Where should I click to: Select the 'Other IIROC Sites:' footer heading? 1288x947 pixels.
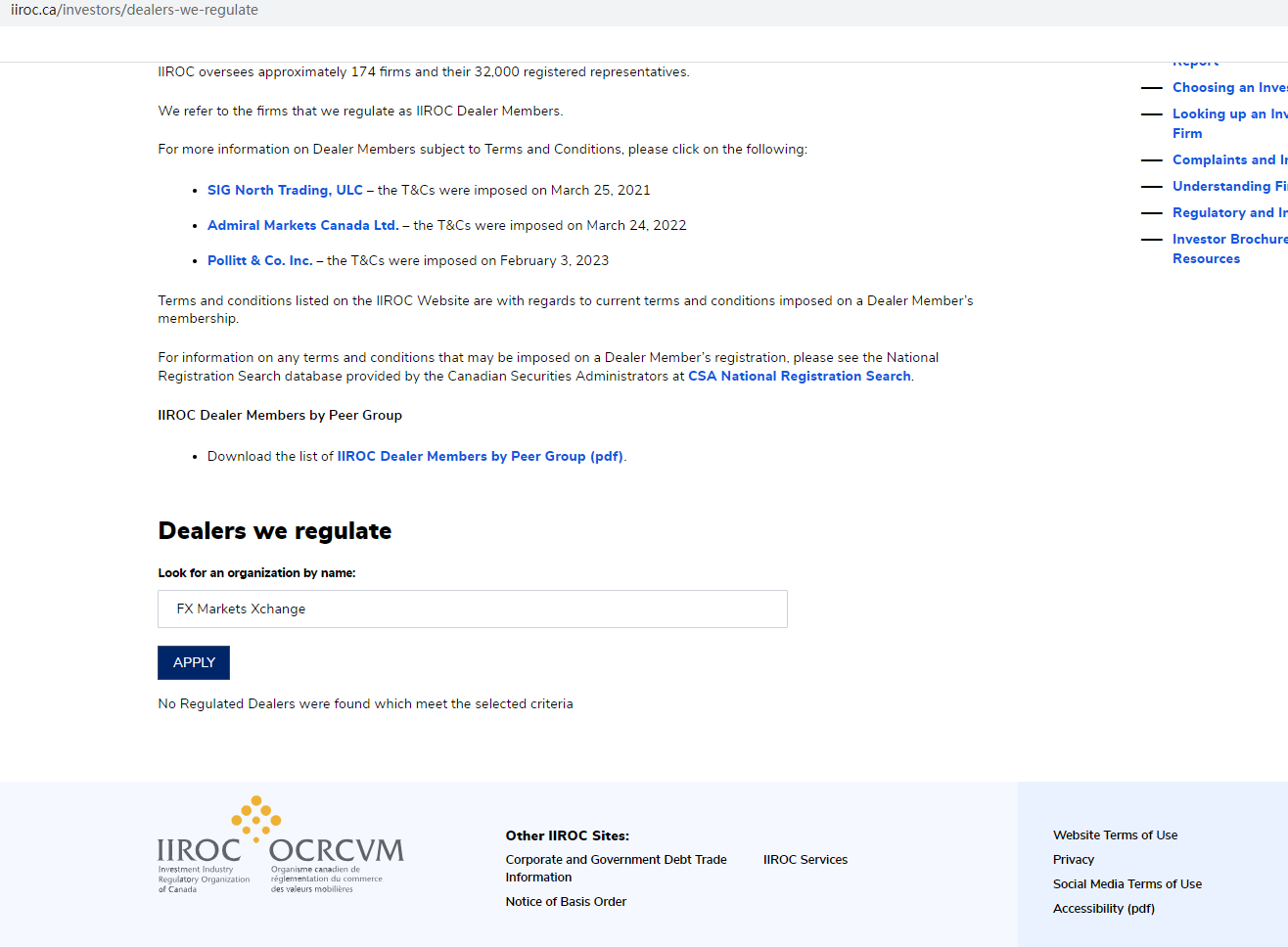[568, 835]
